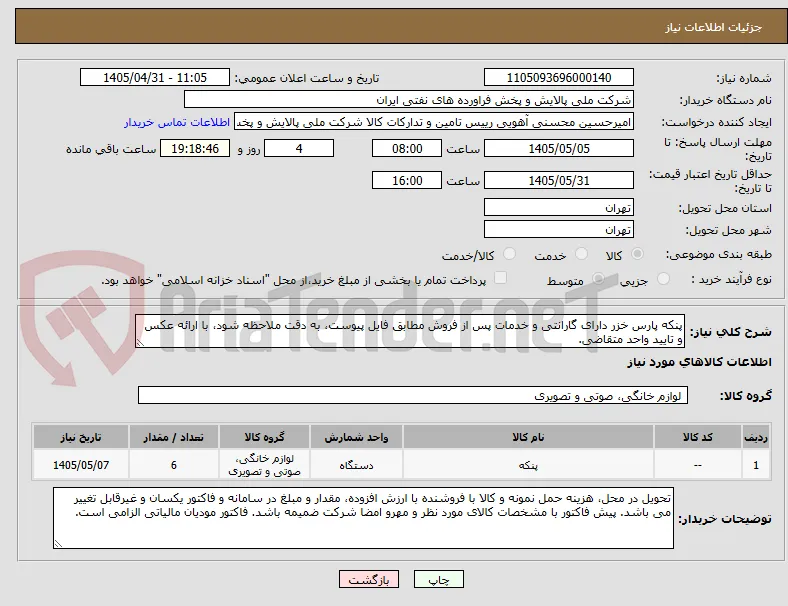Viewport: 788px width, 606px height.
Task: Click the request creator name field
Action: [x=434, y=122]
